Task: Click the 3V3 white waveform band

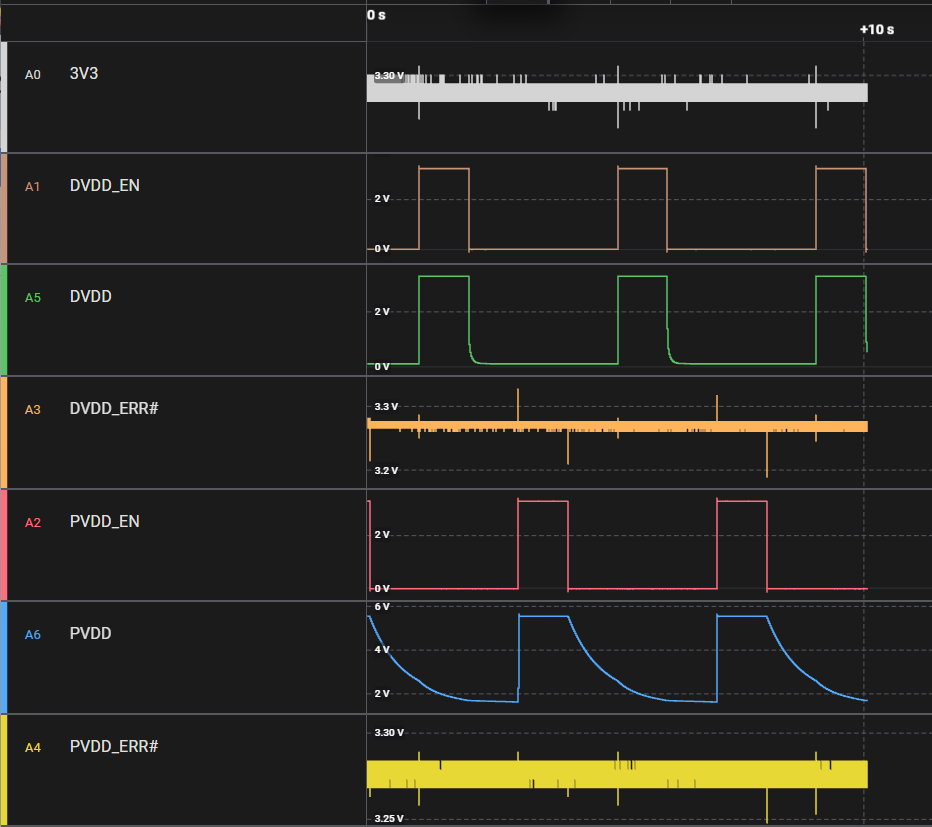Action: click(x=617, y=92)
